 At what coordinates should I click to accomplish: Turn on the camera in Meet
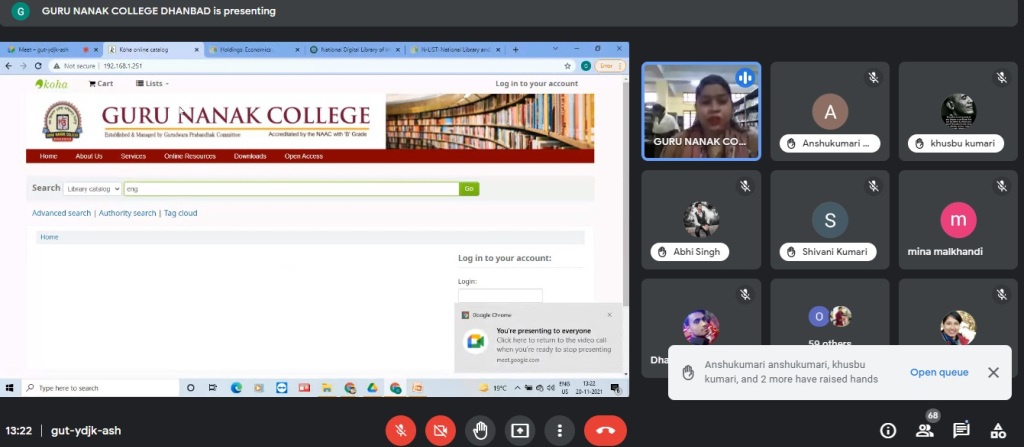(x=440, y=431)
